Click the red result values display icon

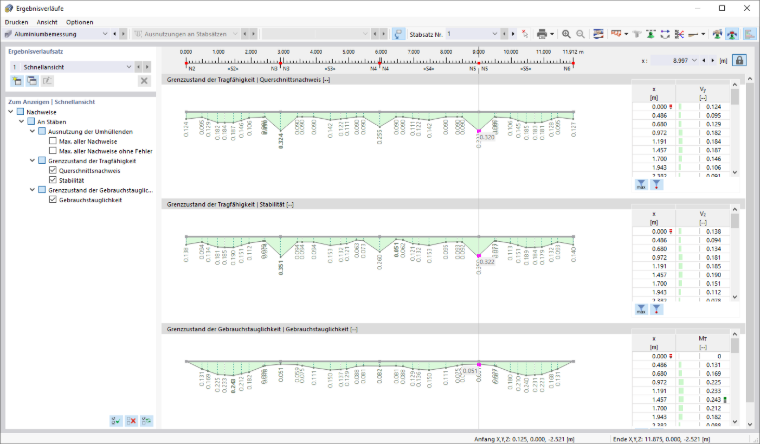click(616, 34)
